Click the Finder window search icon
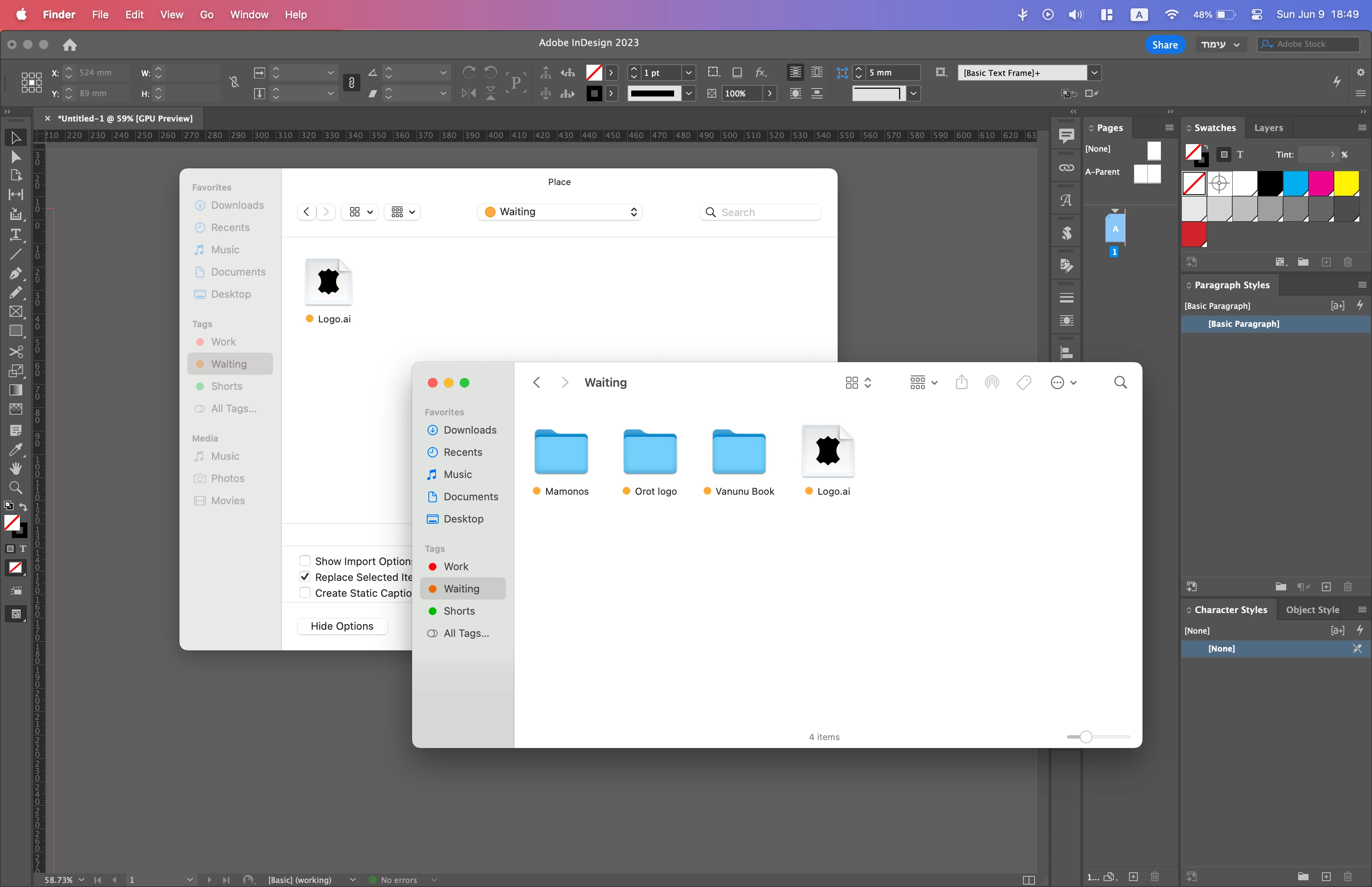 coord(1120,382)
